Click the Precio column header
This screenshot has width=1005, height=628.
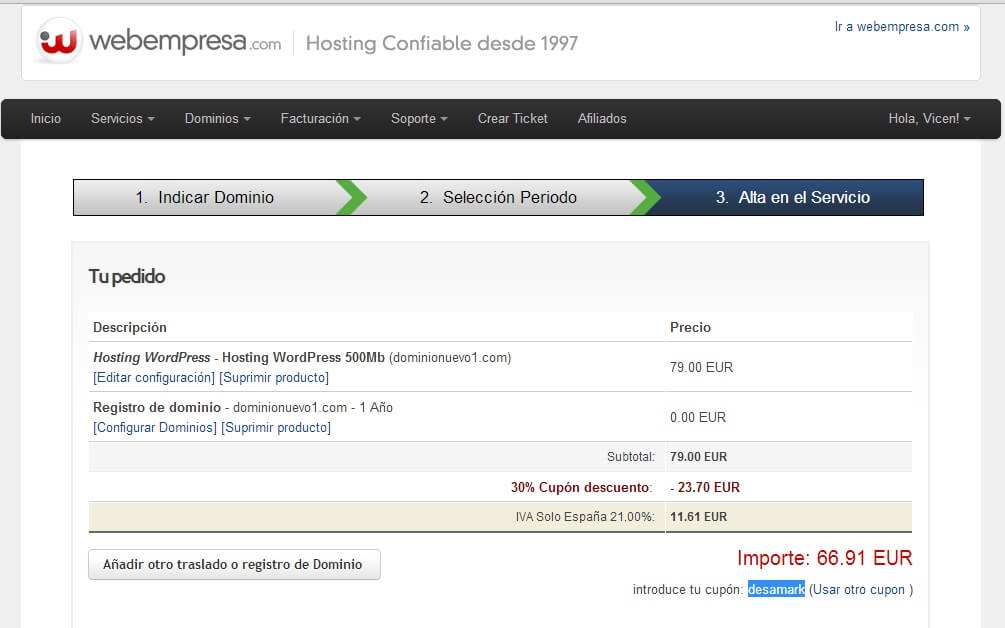pyautogui.click(x=690, y=327)
